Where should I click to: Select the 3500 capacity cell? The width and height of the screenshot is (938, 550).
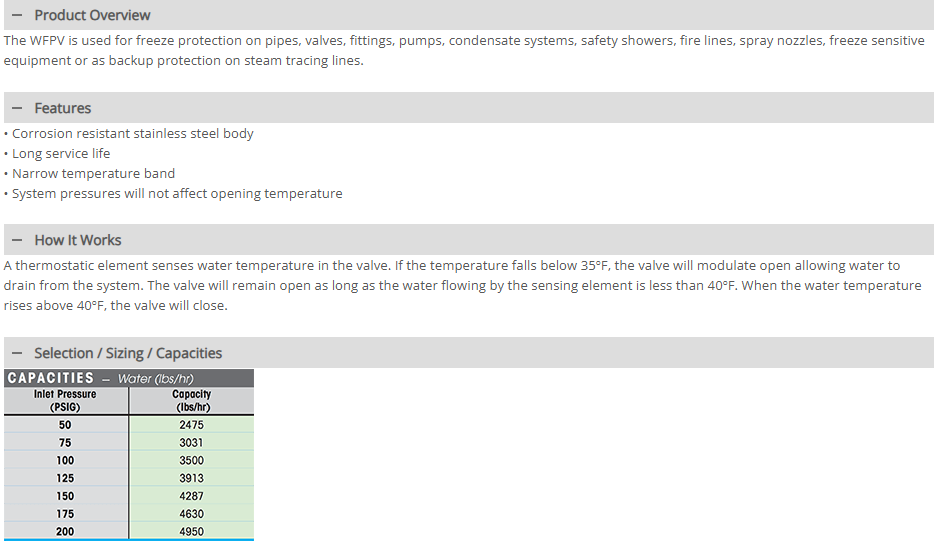[x=191, y=460]
